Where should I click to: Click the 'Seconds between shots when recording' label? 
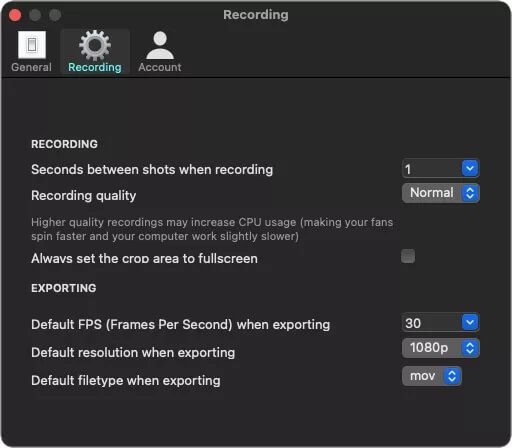(152, 169)
